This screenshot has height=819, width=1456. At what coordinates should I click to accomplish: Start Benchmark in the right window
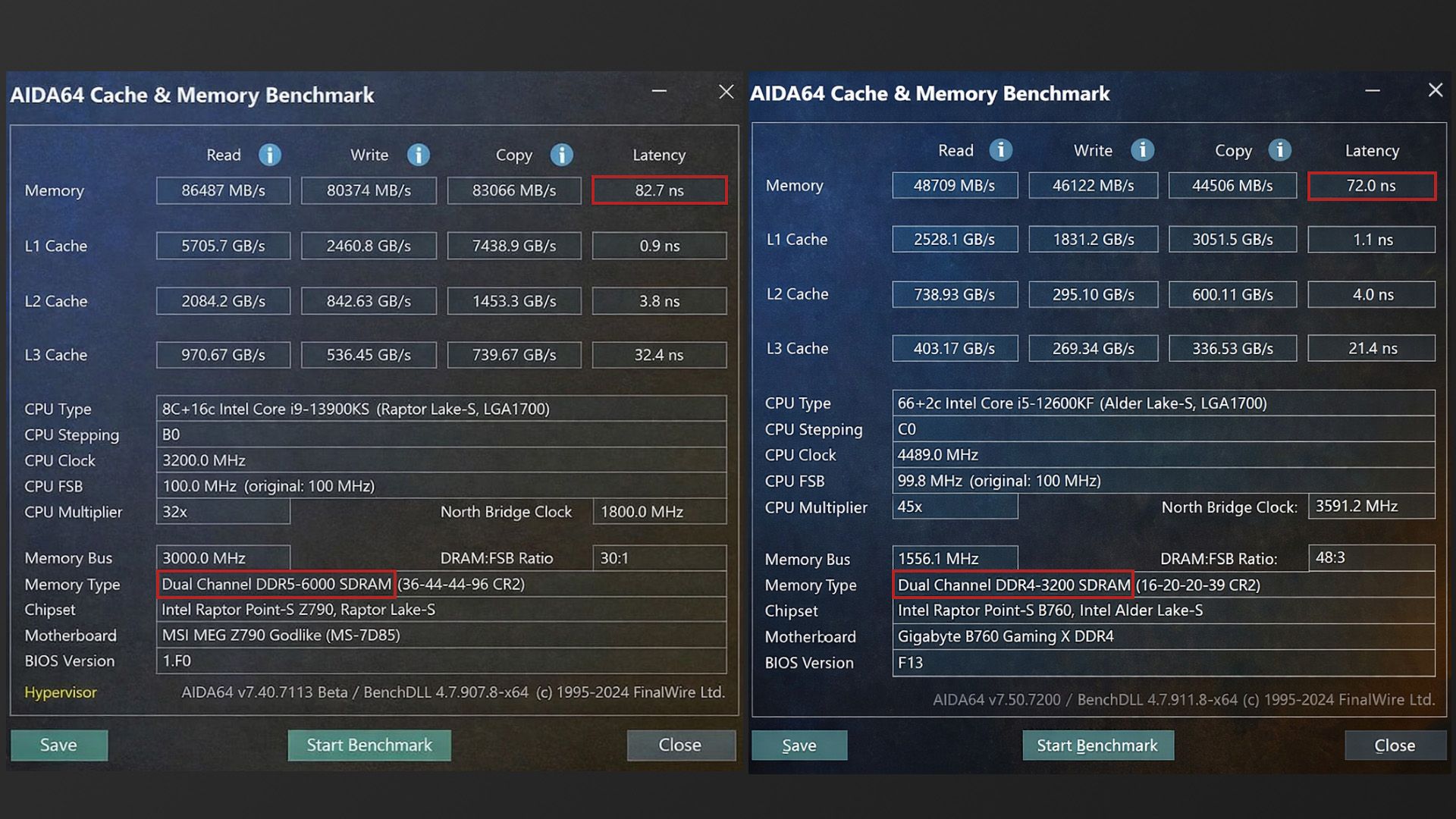(1097, 745)
